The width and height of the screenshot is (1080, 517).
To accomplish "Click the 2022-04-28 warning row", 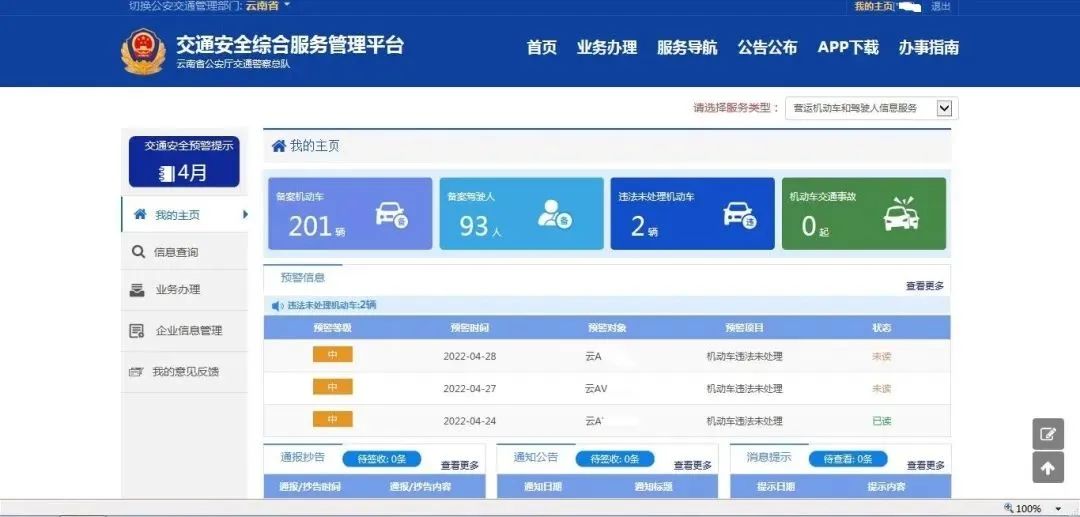I will 606,356.
